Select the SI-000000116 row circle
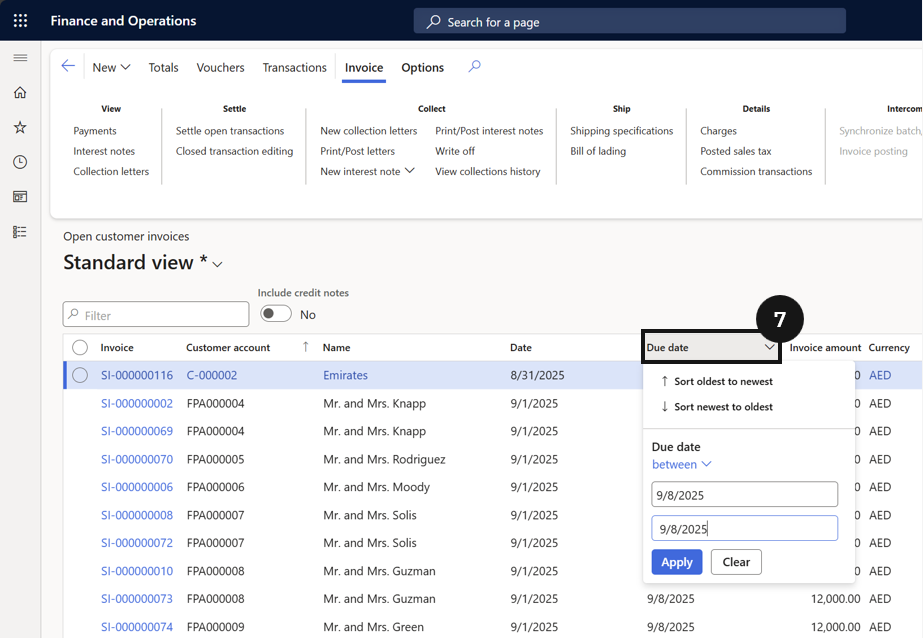Screen dimensions: 923x638 tap(80, 375)
